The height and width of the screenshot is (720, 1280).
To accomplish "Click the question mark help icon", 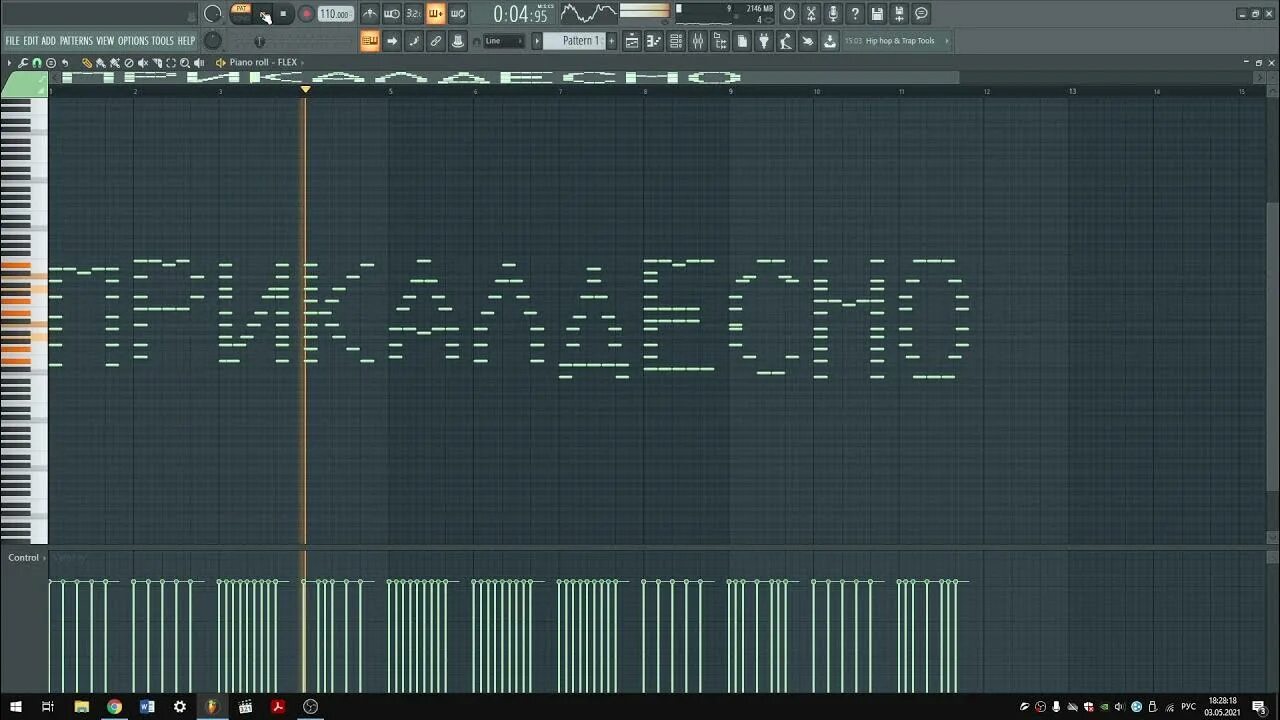I will (855, 14).
